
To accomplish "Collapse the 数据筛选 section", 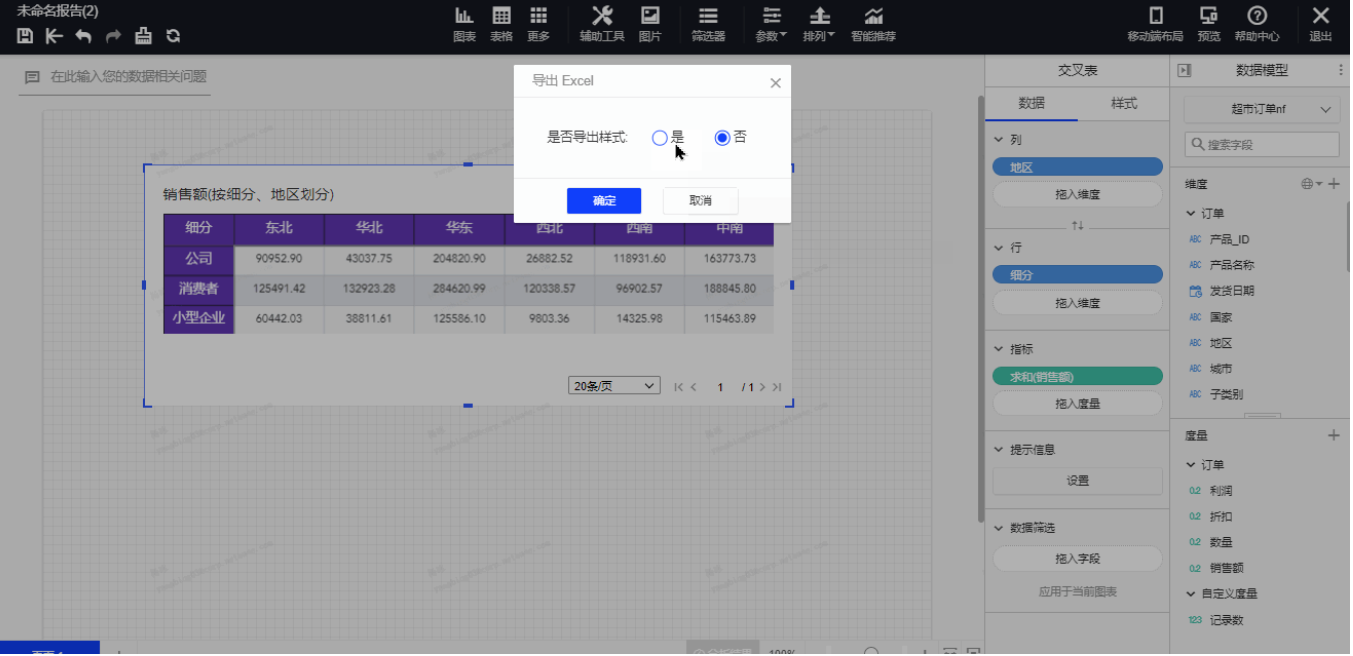I will point(998,528).
